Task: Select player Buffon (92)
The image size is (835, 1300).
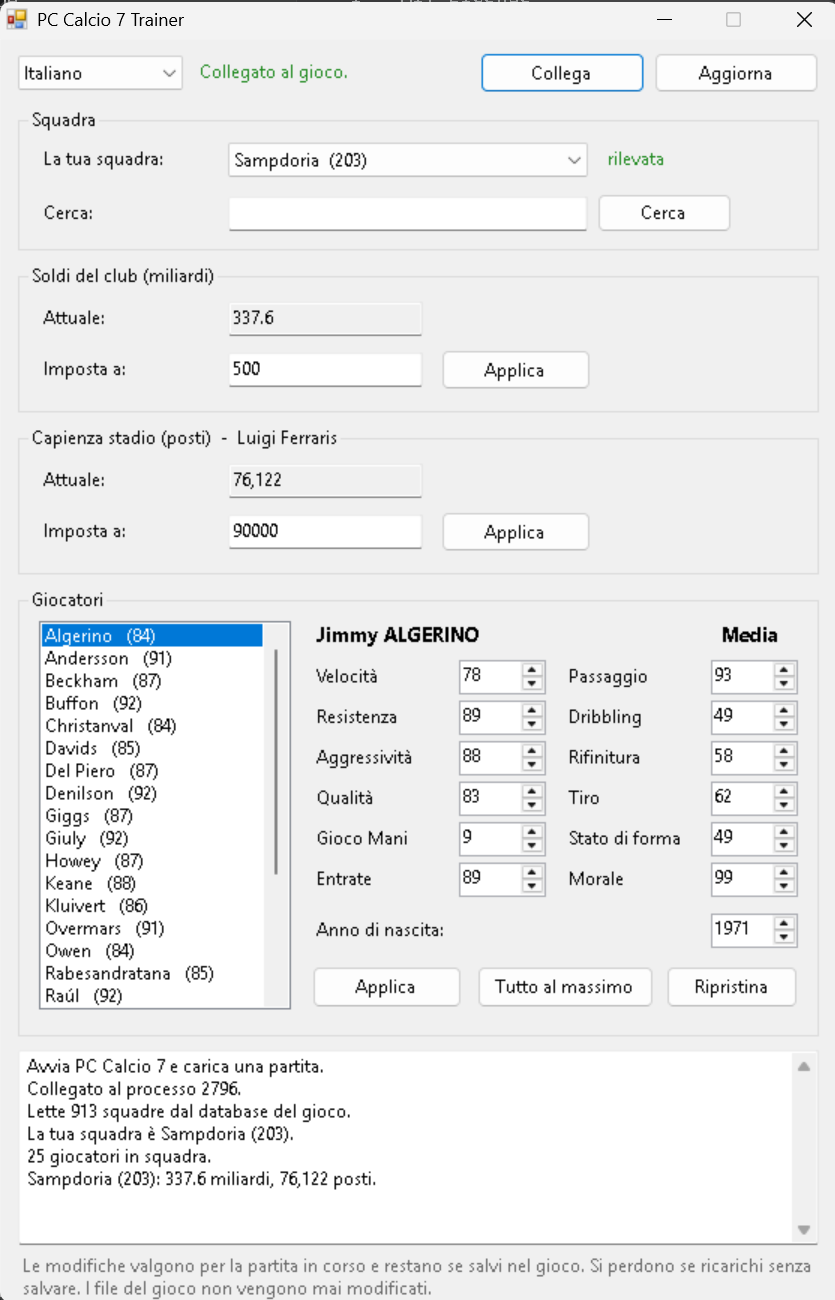Action: [x=151, y=703]
